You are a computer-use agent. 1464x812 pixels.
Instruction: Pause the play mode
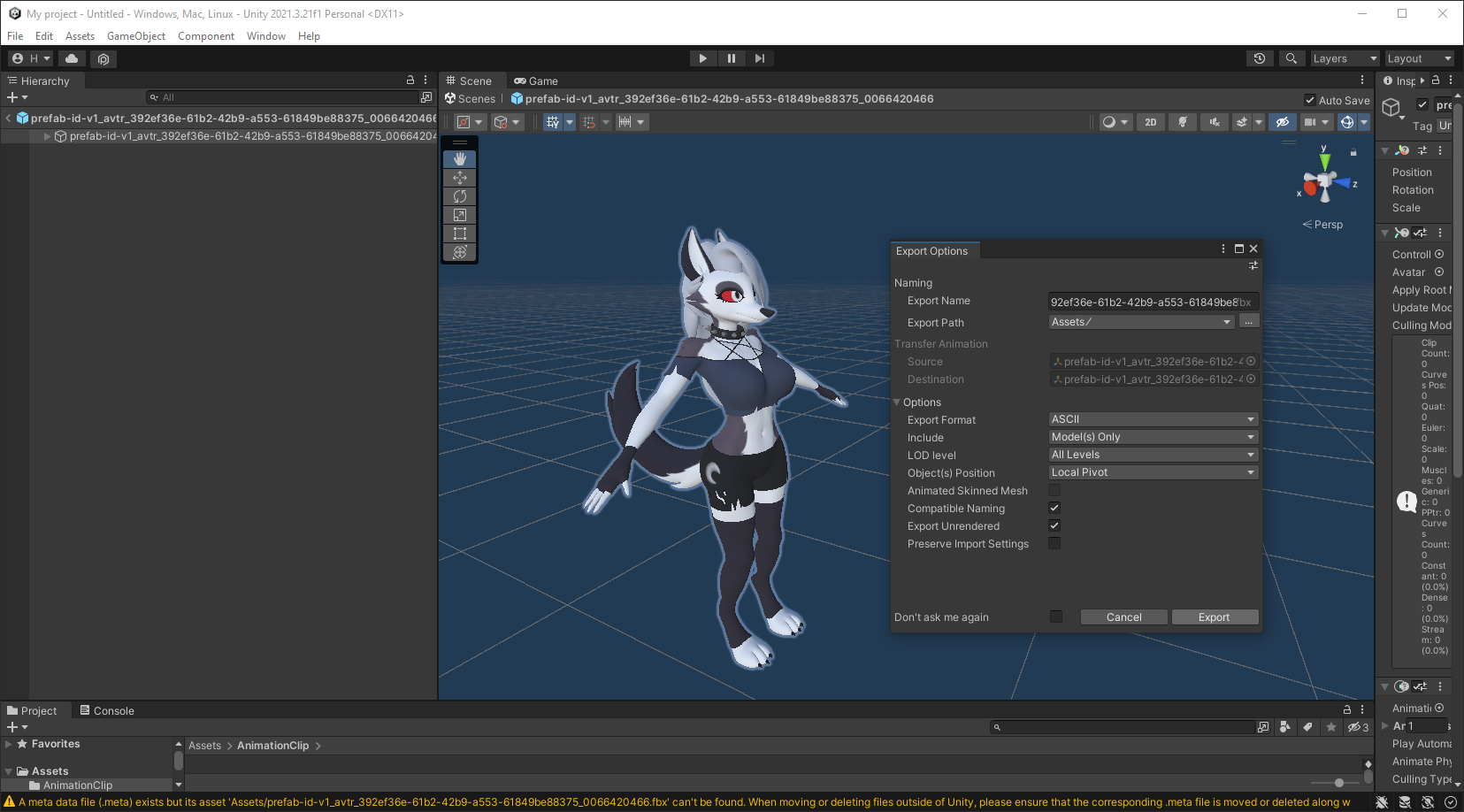click(732, 58)
